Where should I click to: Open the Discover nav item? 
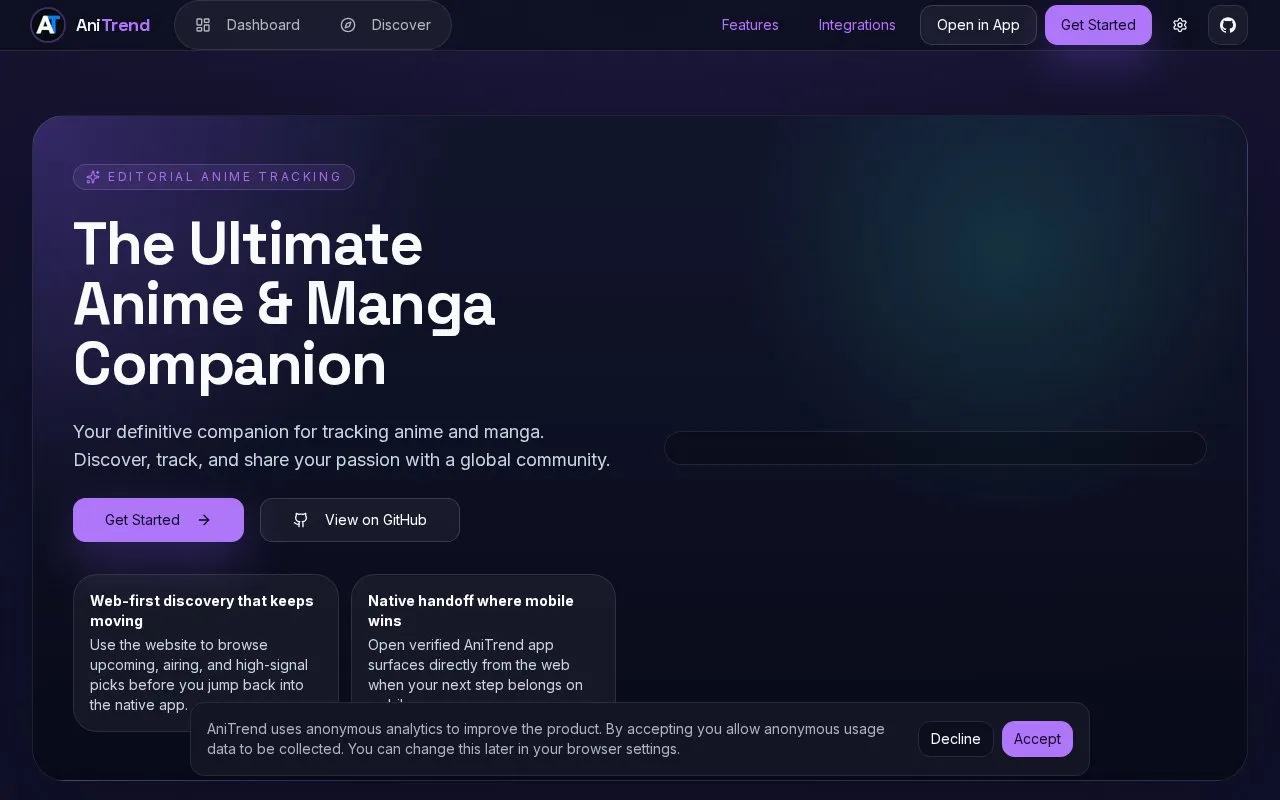tap(385, 25)
